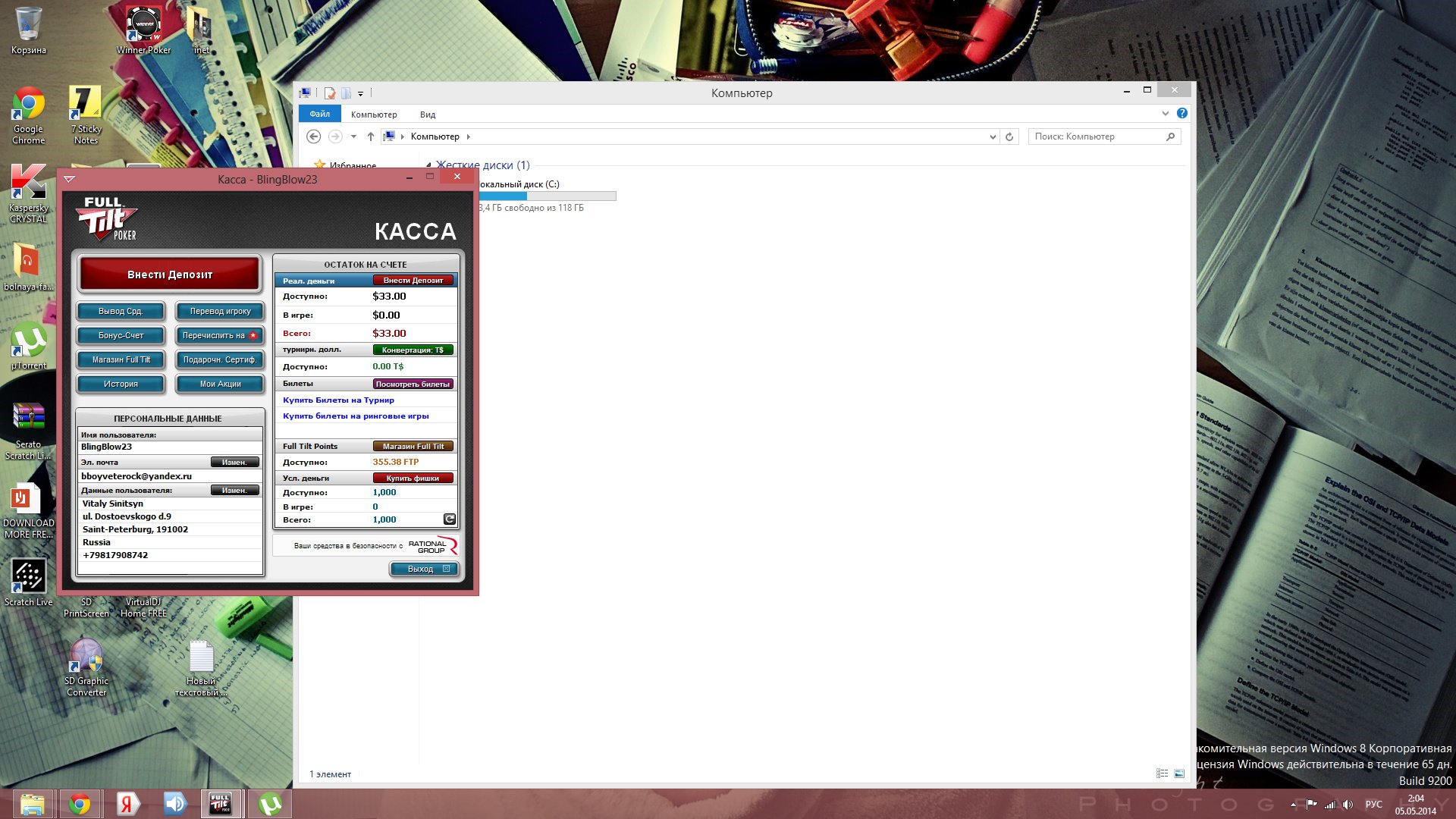This screenshot has height=819, width=1456.
Task: Open Explorer help question mark icon
Action: 1181,114
